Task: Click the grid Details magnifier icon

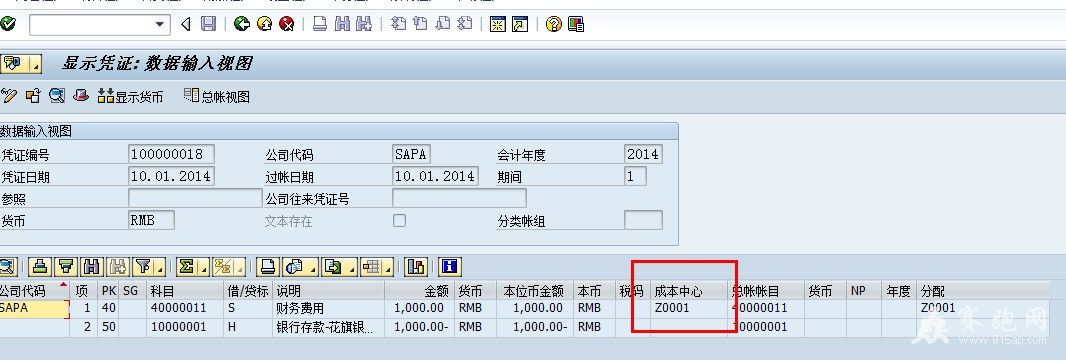Action: 8,266
